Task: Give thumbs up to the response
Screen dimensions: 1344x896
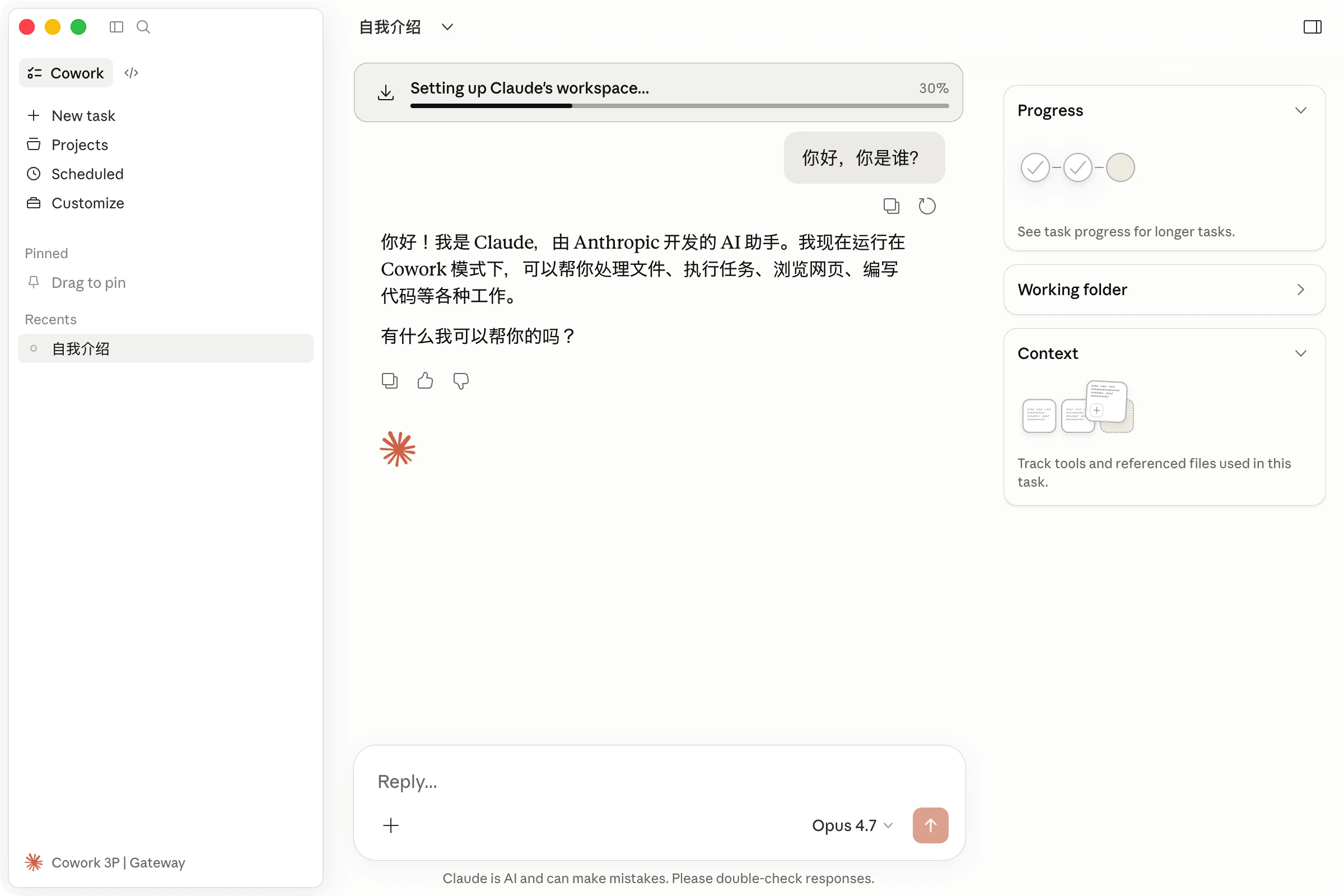Action: click(425, 381)
